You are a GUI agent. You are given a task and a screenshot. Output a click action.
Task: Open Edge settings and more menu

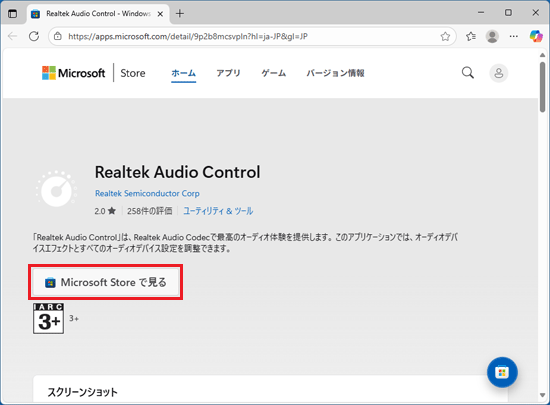(514, 36)
